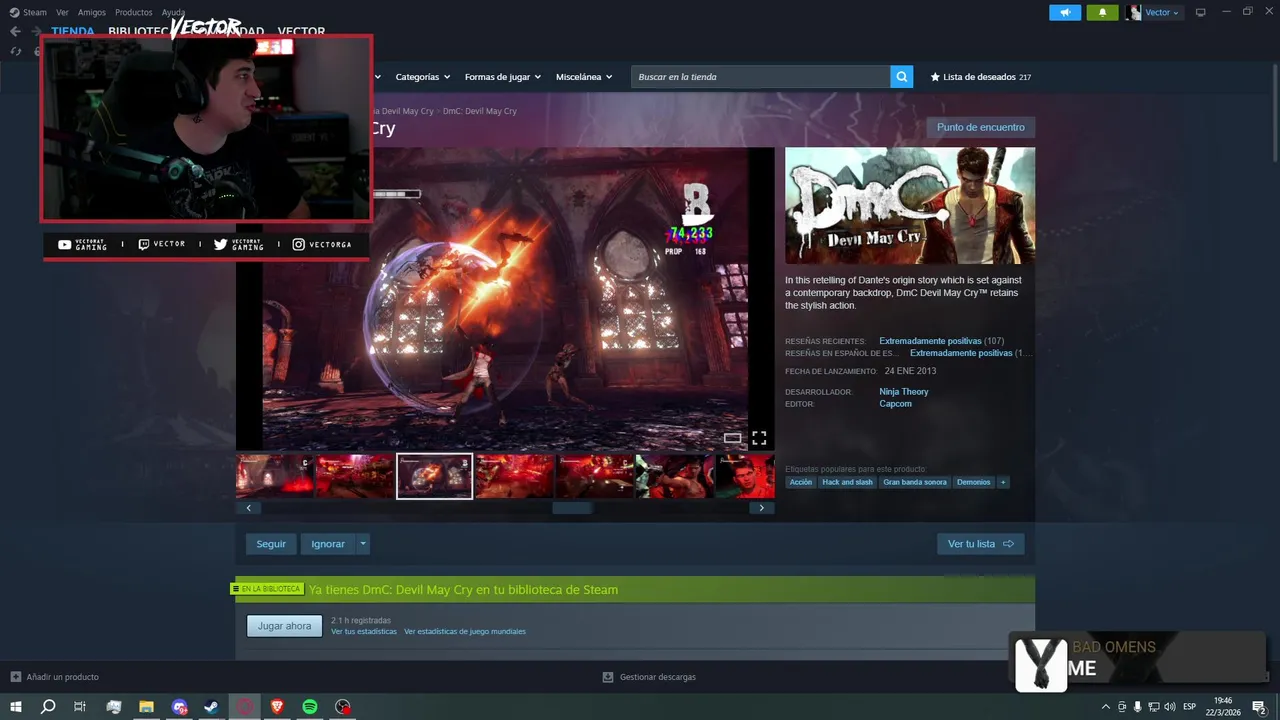Screen dimensions: 1280x720
Task: Open Lista de deseados wishlist
Action: coord(980,77)
